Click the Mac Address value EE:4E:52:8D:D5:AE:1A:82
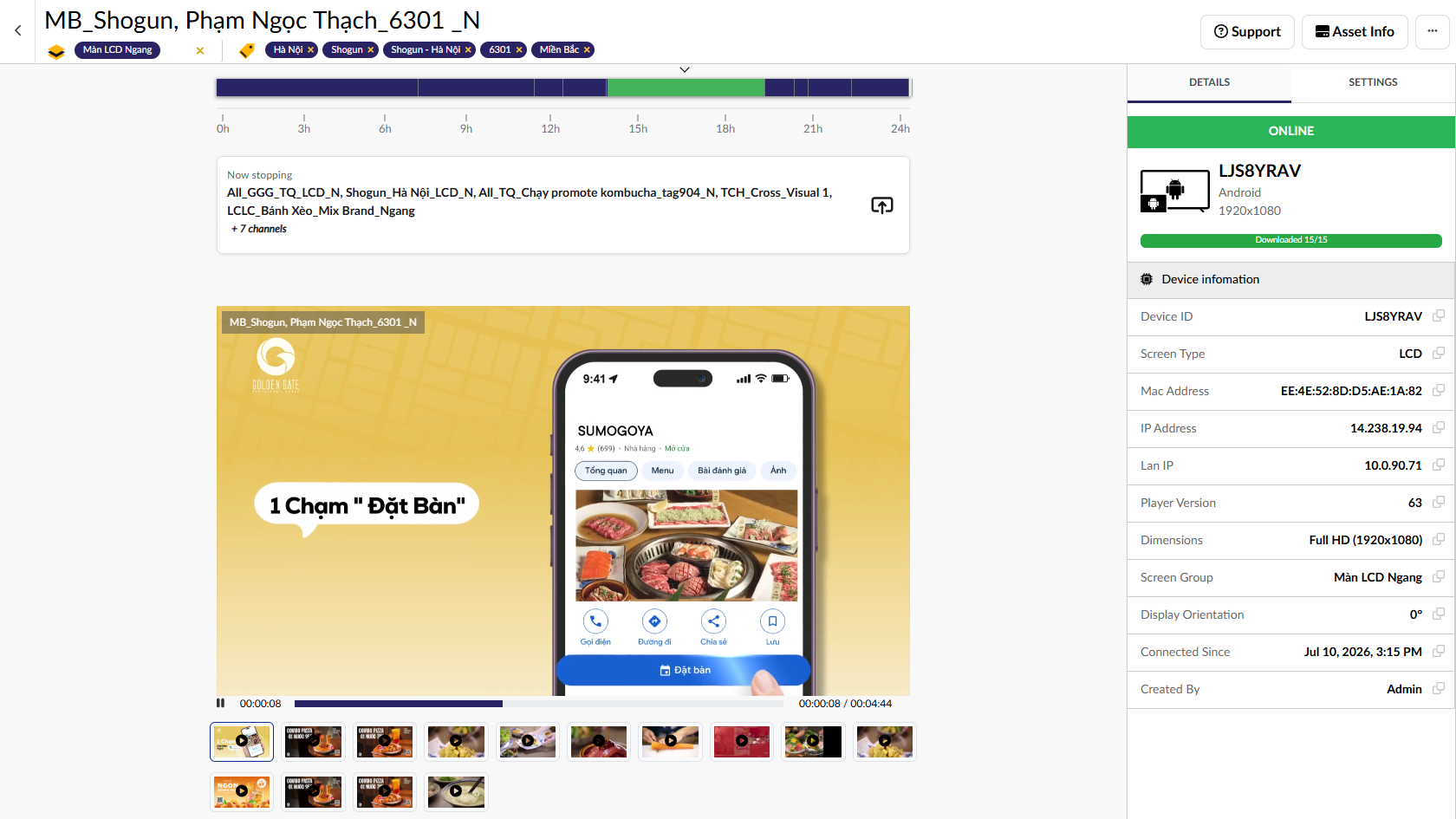This screenshot has width=1456, height=819. pyautogui.click(x=1351, y=391)
